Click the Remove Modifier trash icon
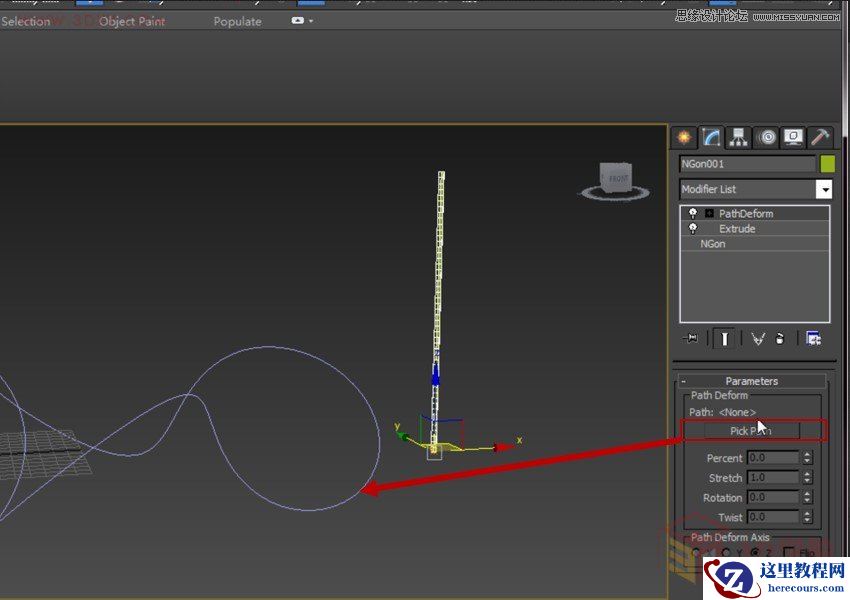Screen dimensions: 850x600 [x=780, y=339]
